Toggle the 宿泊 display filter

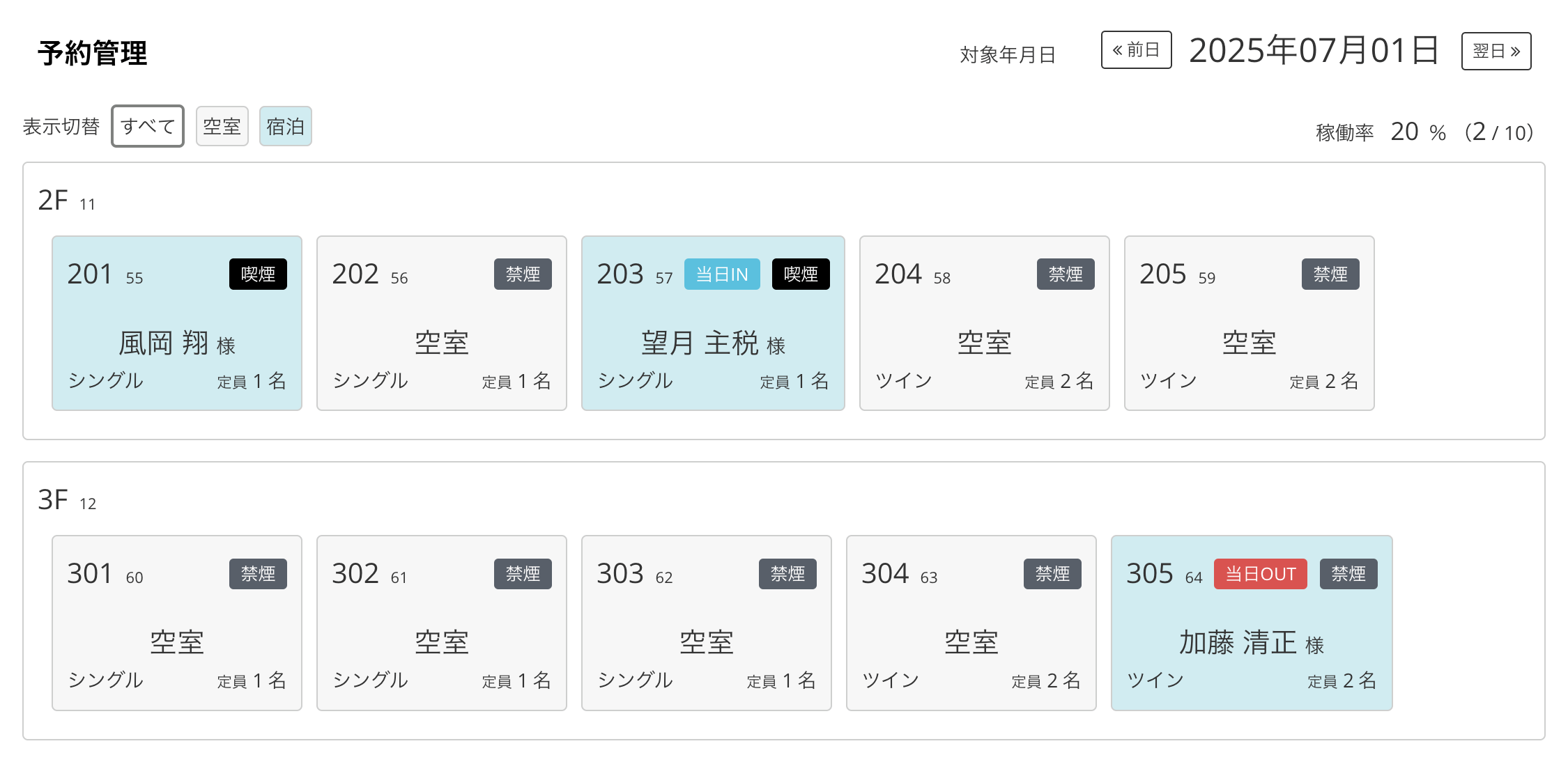[x=285, y=127]
